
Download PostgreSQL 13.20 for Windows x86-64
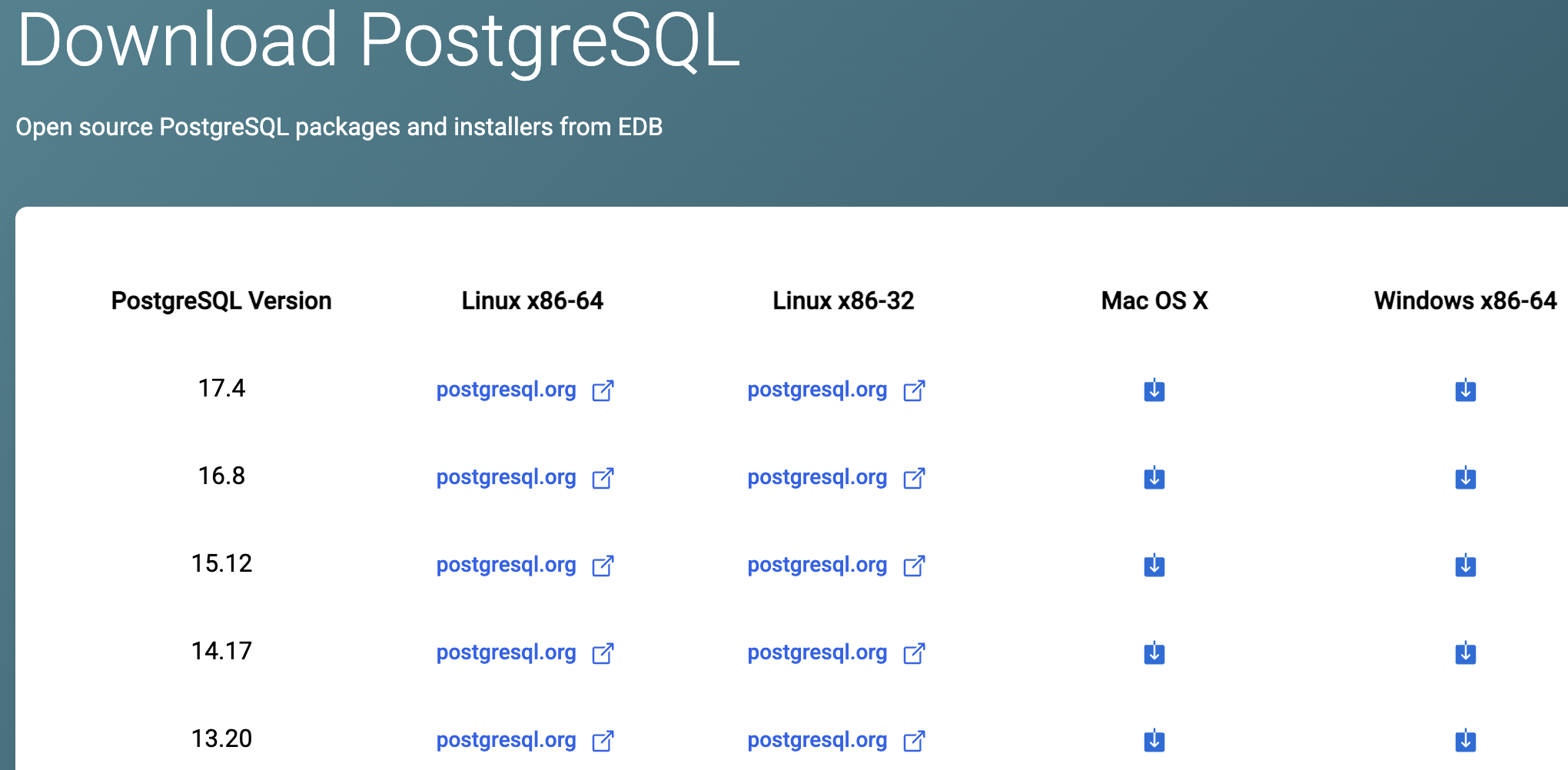(1465, 740)
